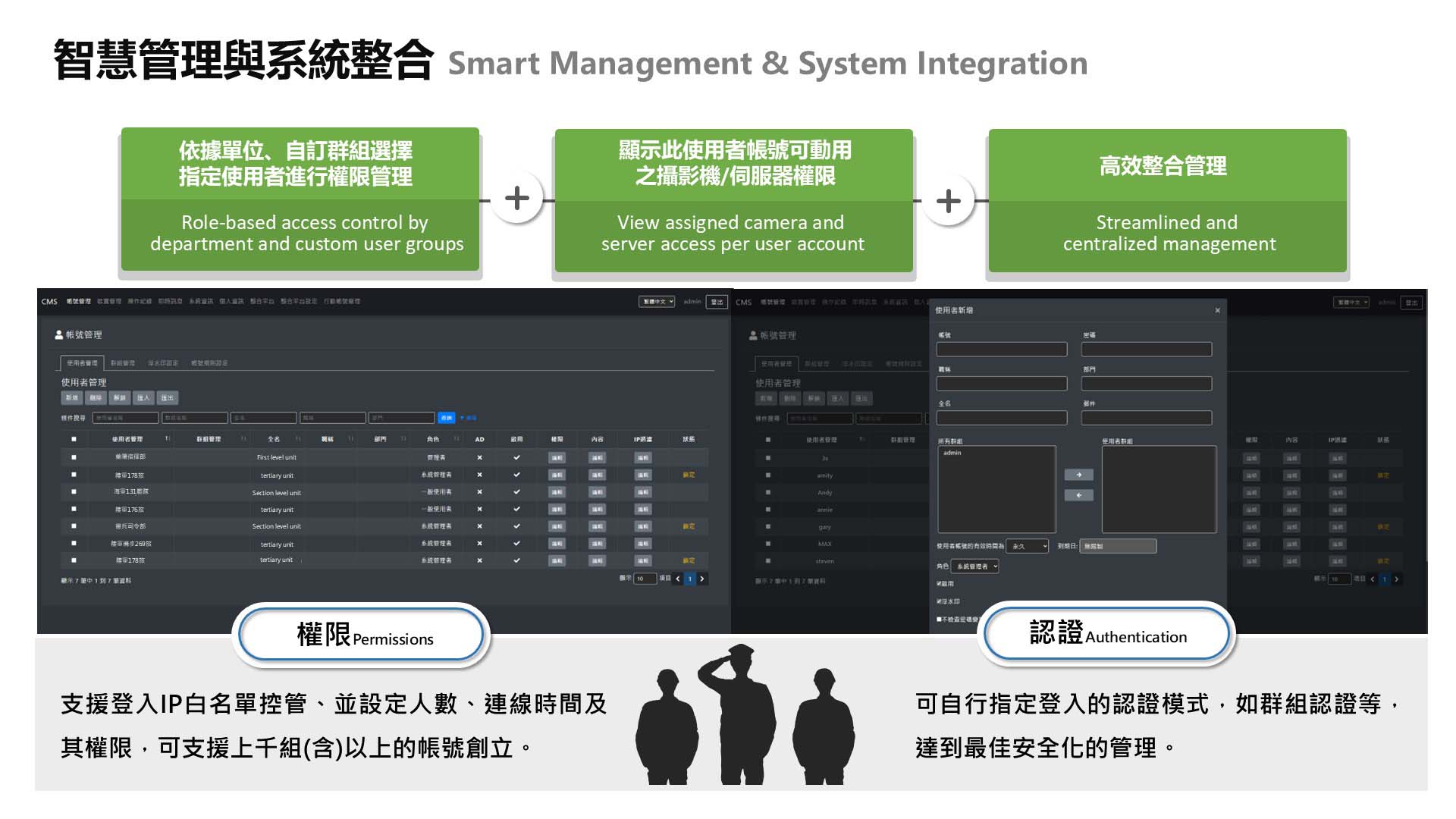Screen dimensions: 1456x819
Task: Open the second item in CMS top navigation
Action: tap(108, 302)
